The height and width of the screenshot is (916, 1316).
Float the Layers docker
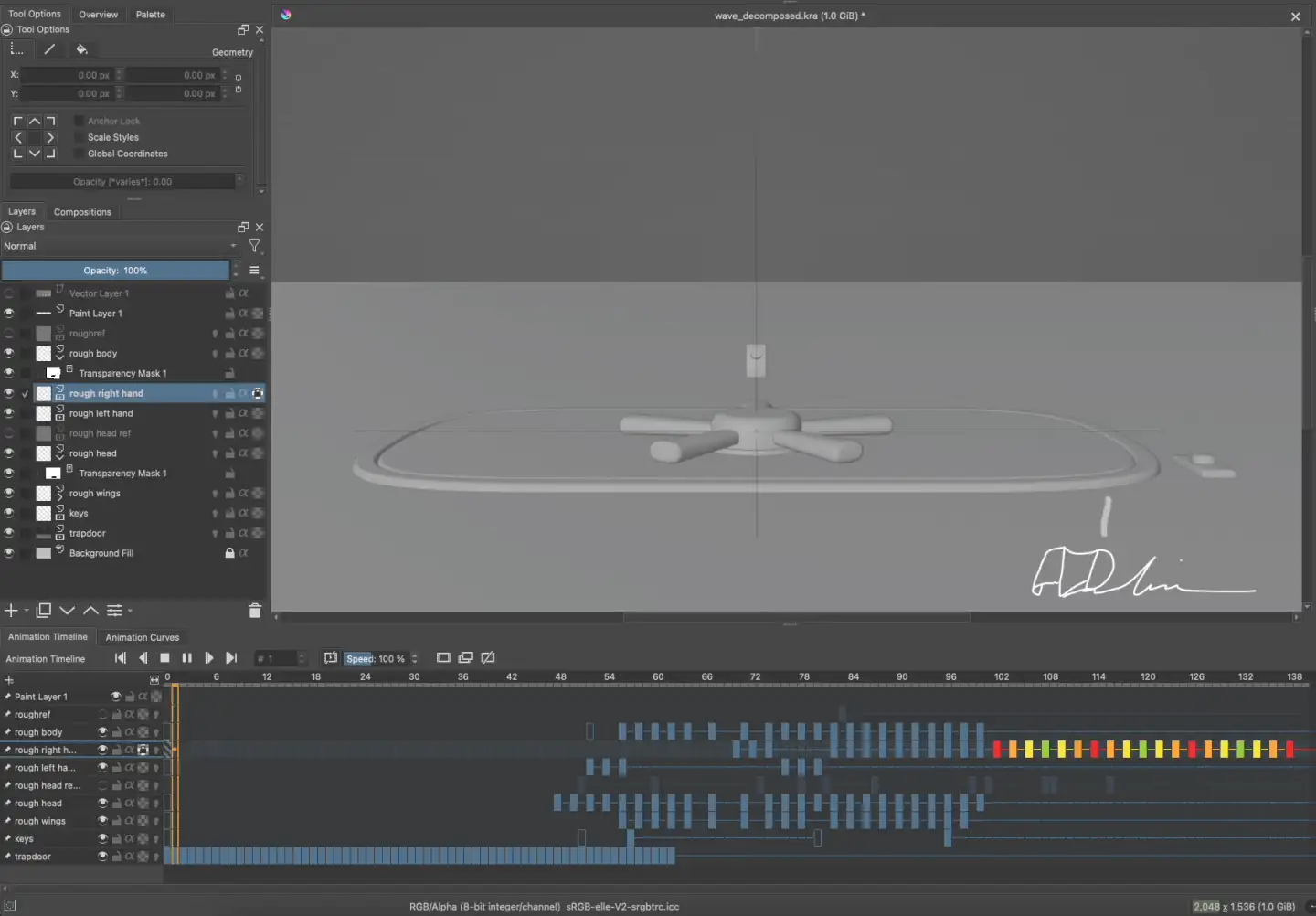pyautogui.click(x=243, y=227)
